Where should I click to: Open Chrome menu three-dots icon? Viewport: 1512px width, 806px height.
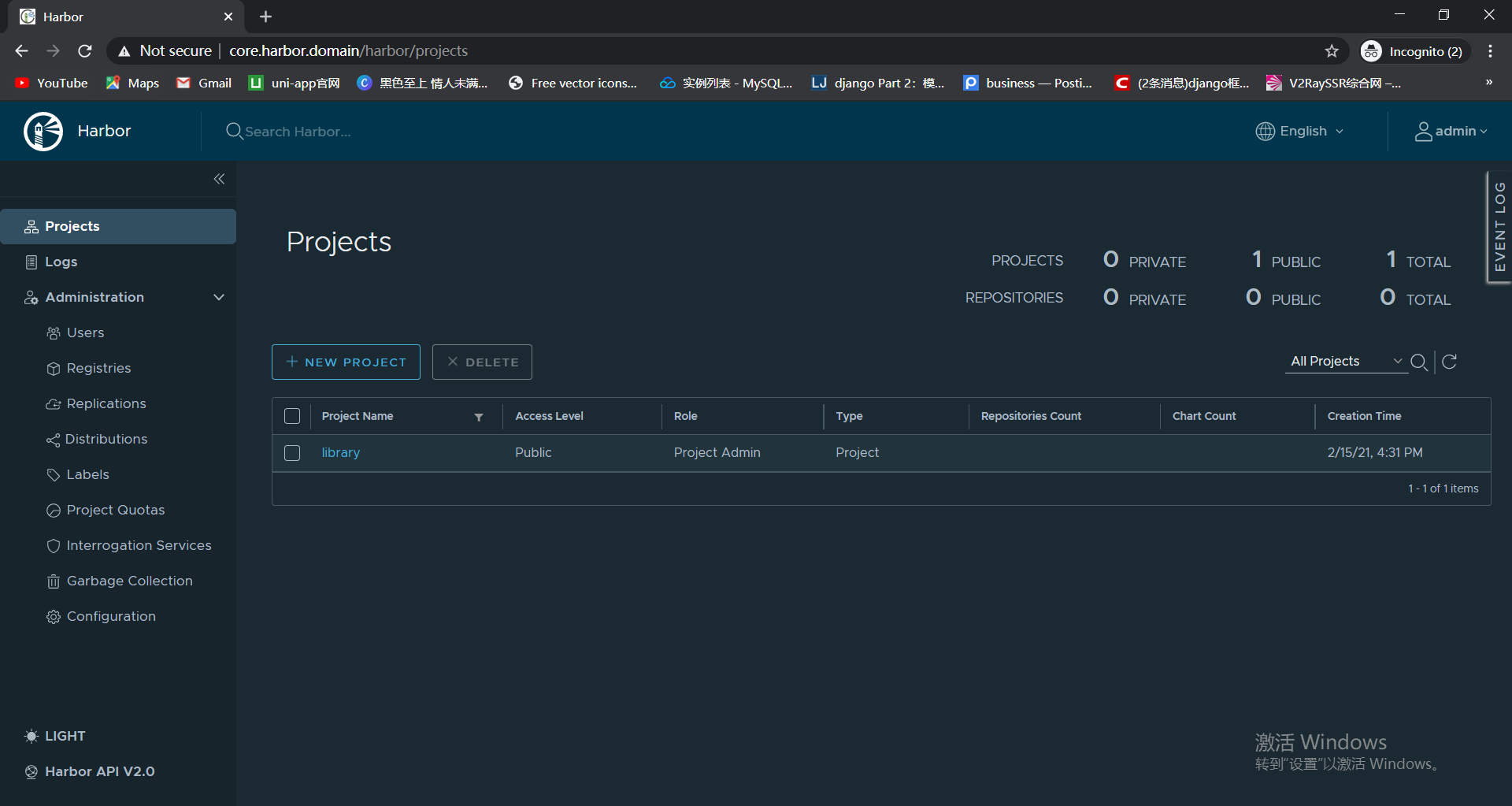[1490, 51]
